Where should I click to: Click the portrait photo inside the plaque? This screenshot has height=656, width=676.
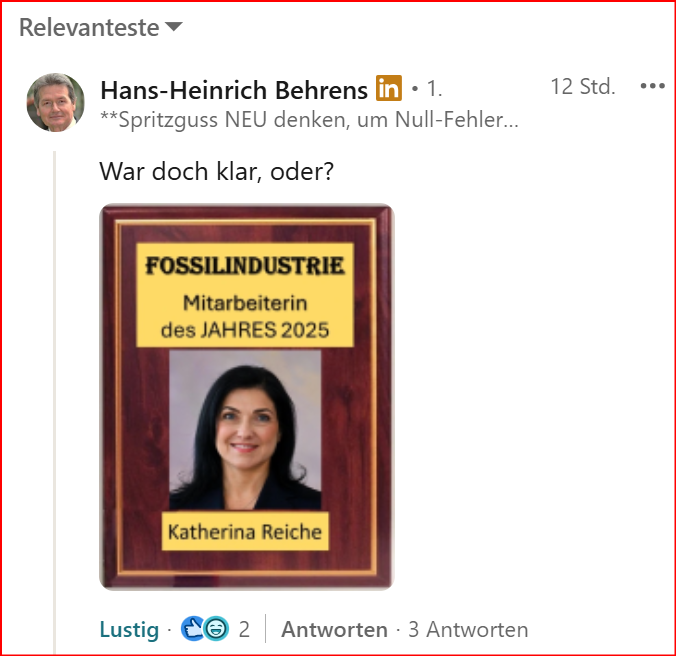click(245, 430)
